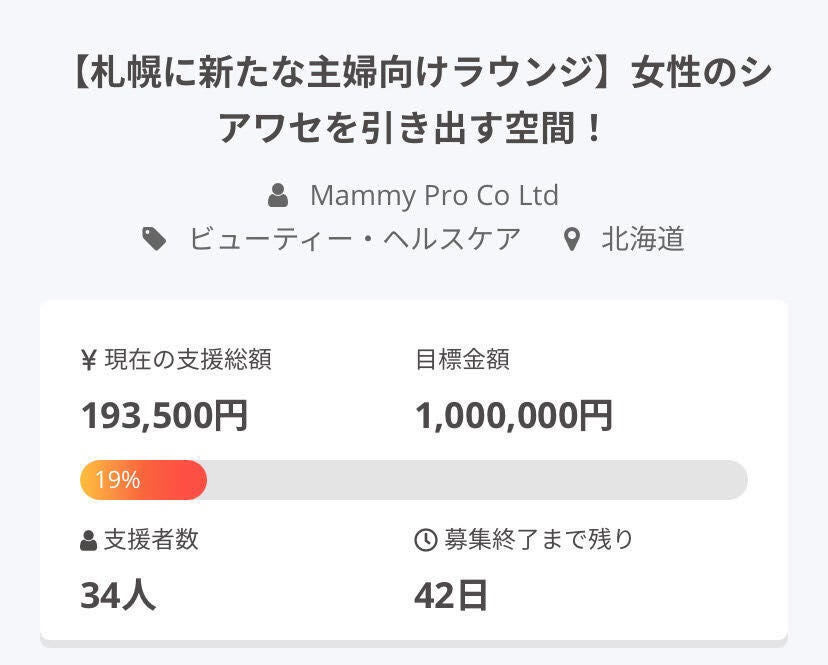Click the tag icon before the category
This screenshot has height=665, width=828.
pos(154,240)
